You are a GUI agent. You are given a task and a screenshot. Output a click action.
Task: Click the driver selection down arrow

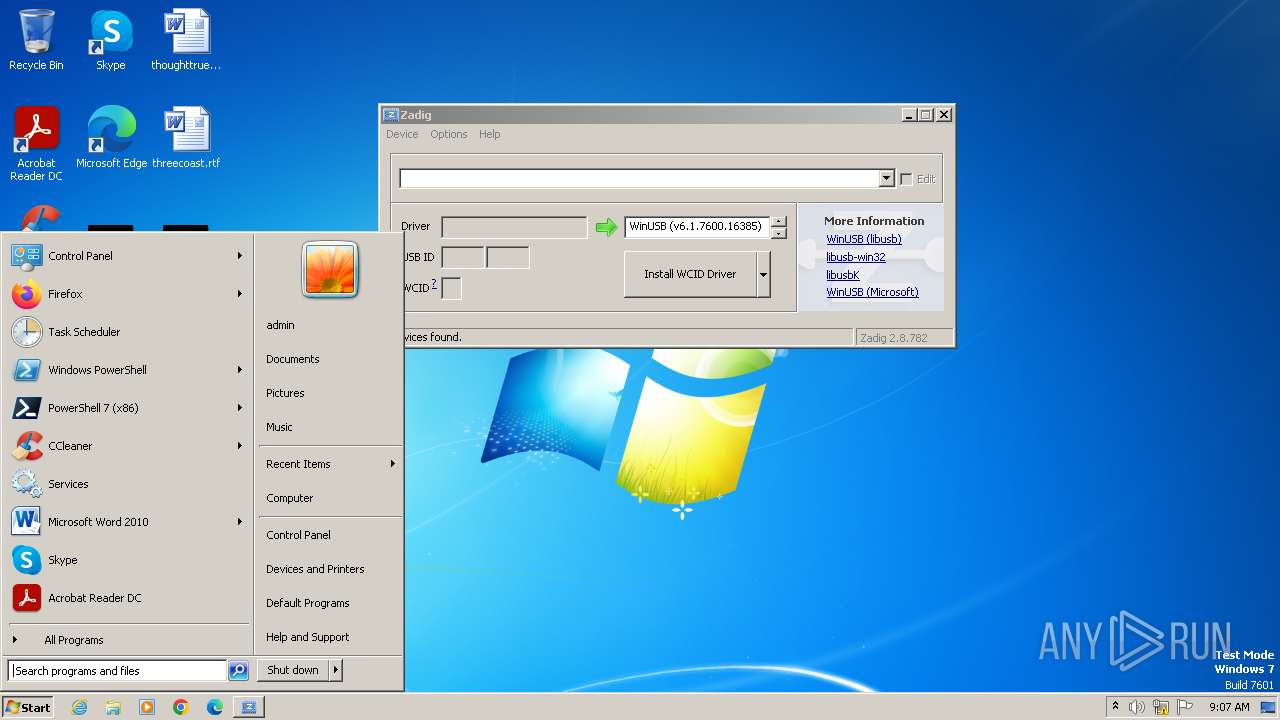[779, 233]
